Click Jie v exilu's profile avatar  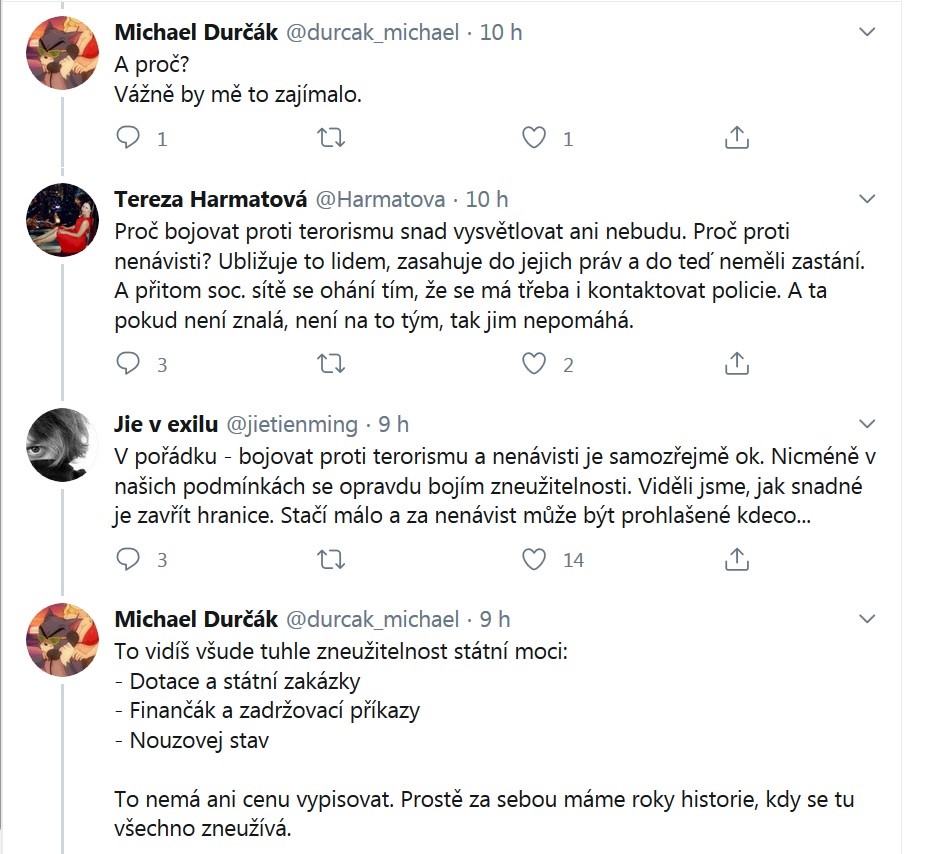coord(61,444)
